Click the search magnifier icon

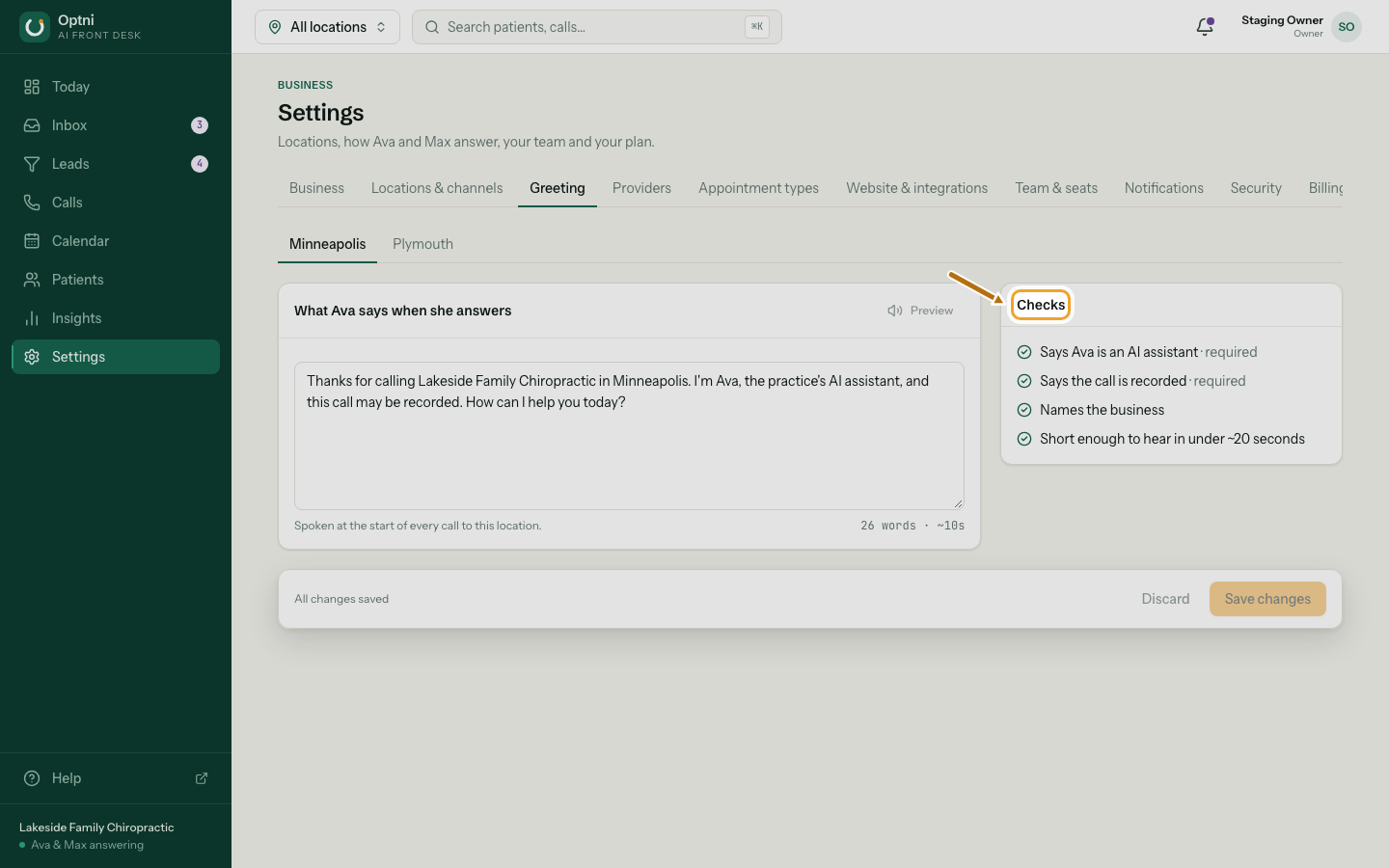(x=432, y=27)
